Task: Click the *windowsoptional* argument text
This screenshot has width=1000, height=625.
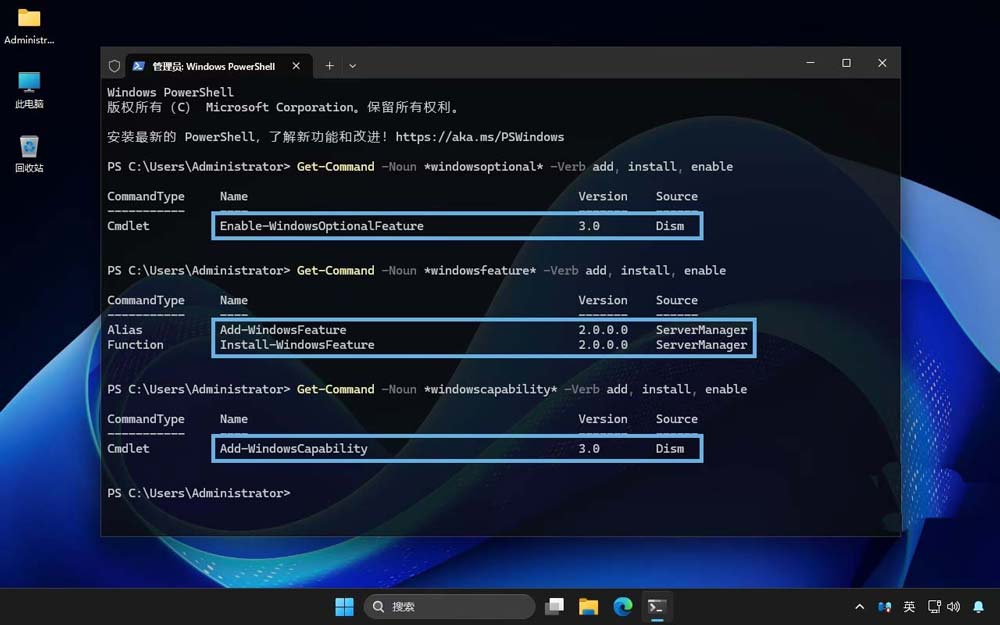Action: click(483, 166)
